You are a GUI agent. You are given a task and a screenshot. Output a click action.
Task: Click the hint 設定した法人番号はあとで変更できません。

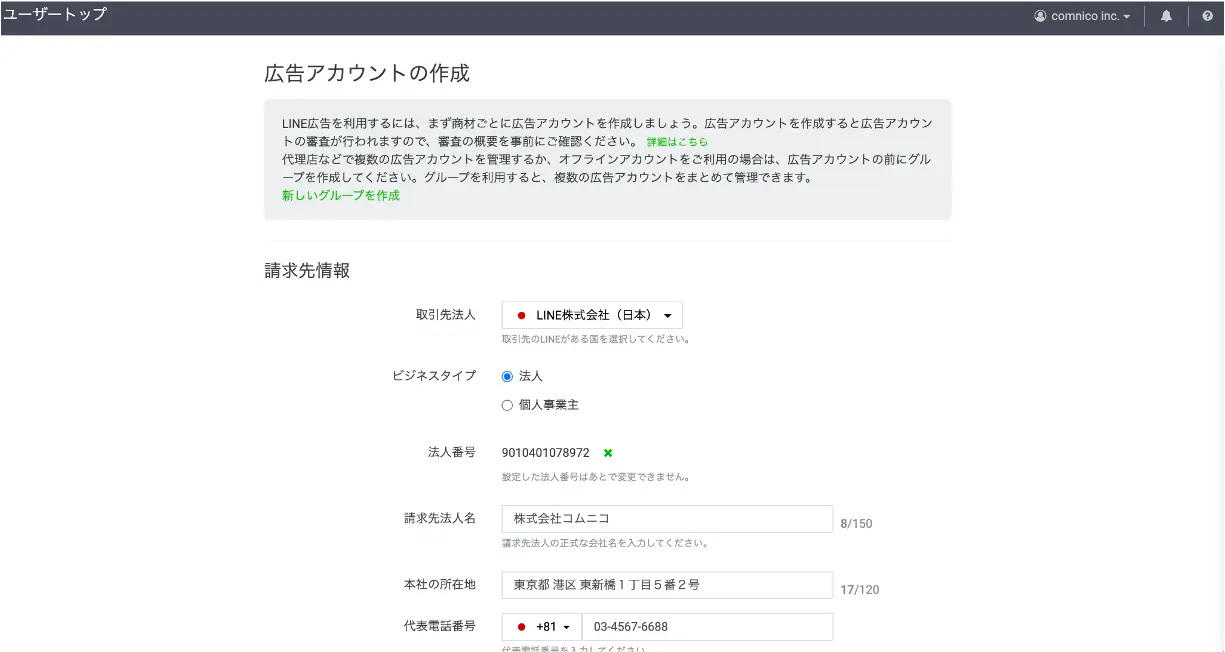coord(596,477)
